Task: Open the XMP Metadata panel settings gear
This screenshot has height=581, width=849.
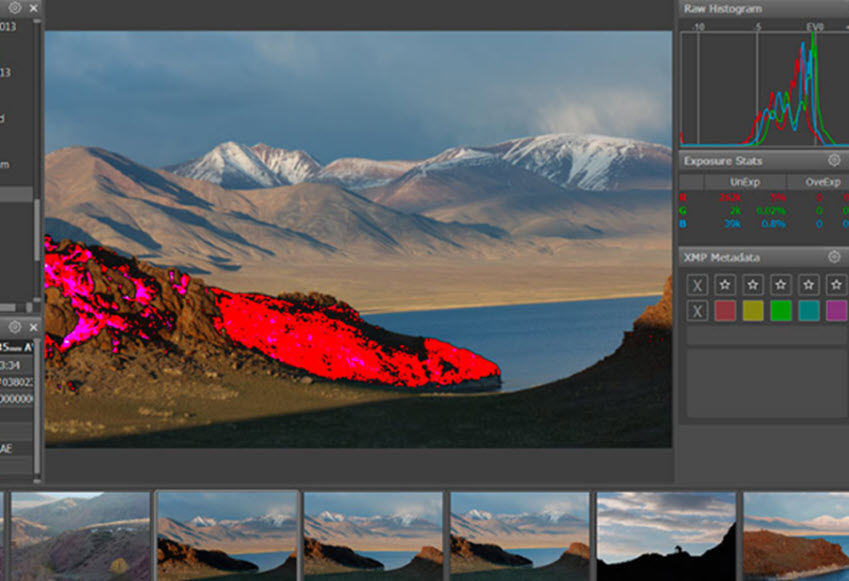Action: pos(833,255)
